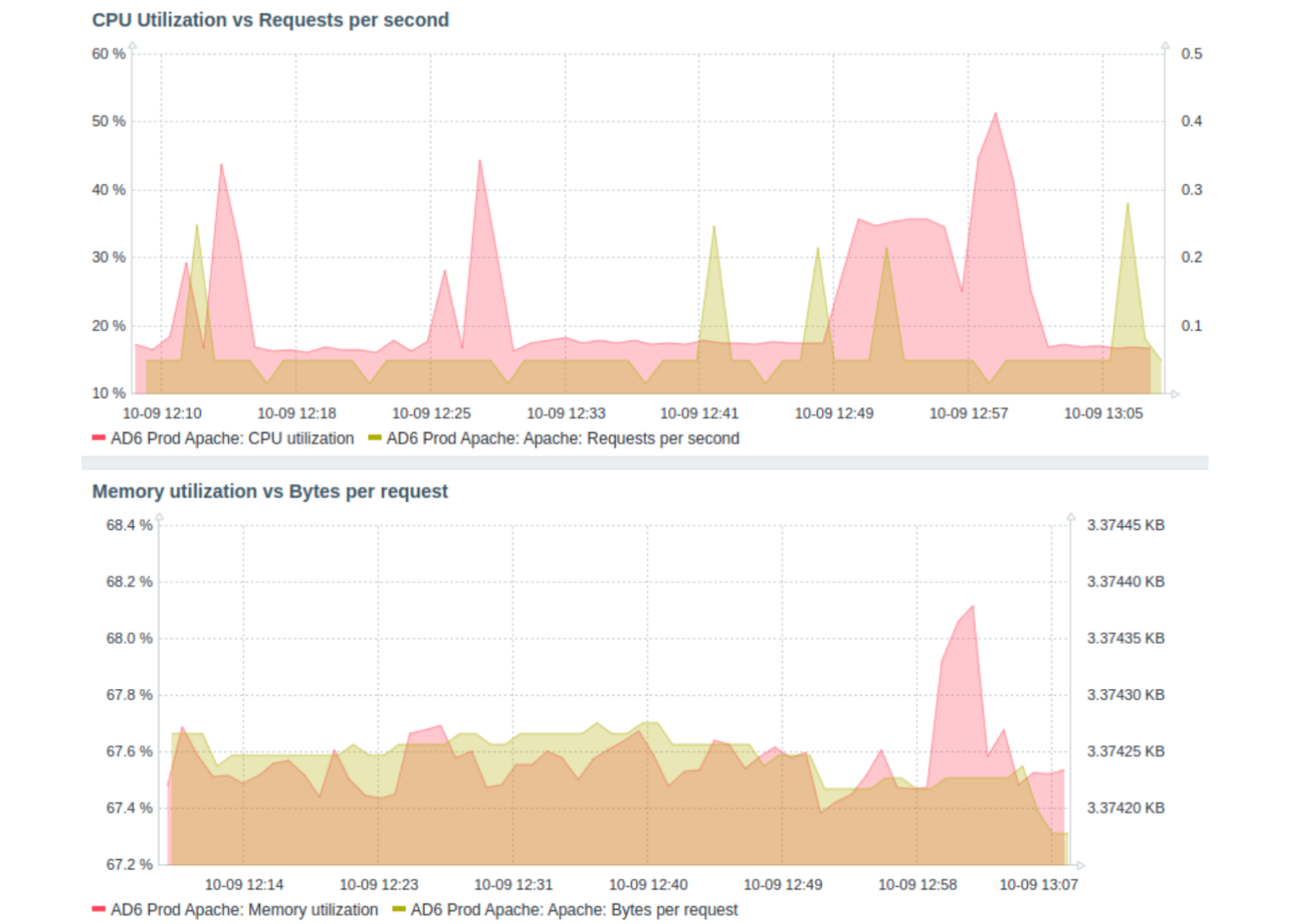Click the '0.4' requests axis label

pyautogui.click(x=1191, y=121)
